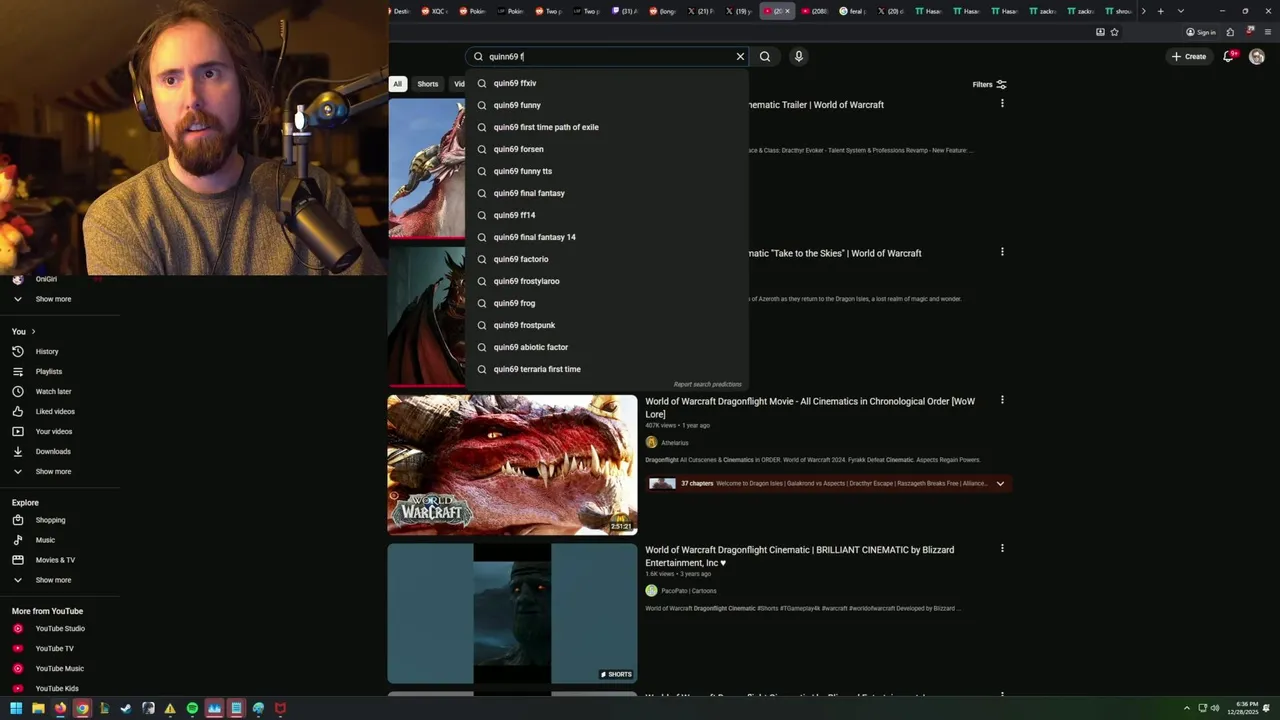Viewport: 1280px width, 720px height.
Task: Choose suggestion 'quin69 factorio'
Action: (x=607, y=259)
